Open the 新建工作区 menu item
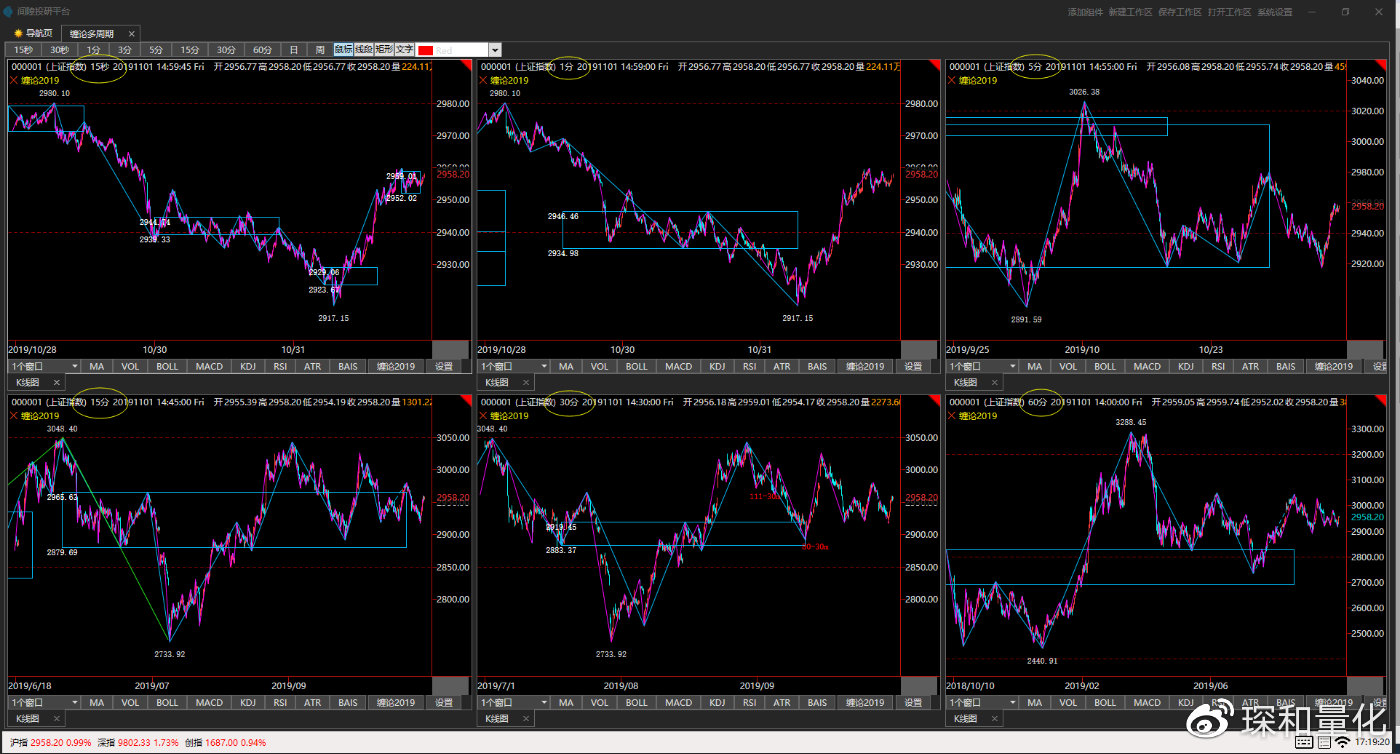 (x=1130, y=12)
